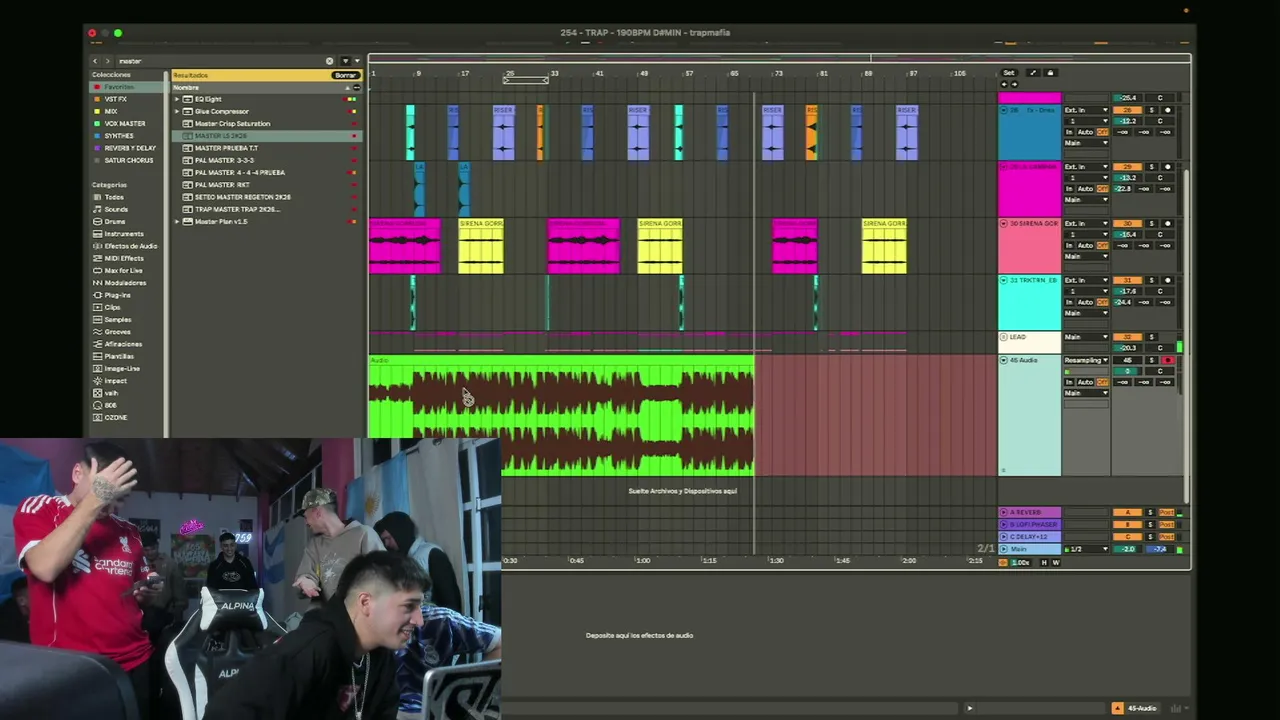Open the Drums category icon
The height and width of the screenshot is (720, 1280).
(97, 221)
